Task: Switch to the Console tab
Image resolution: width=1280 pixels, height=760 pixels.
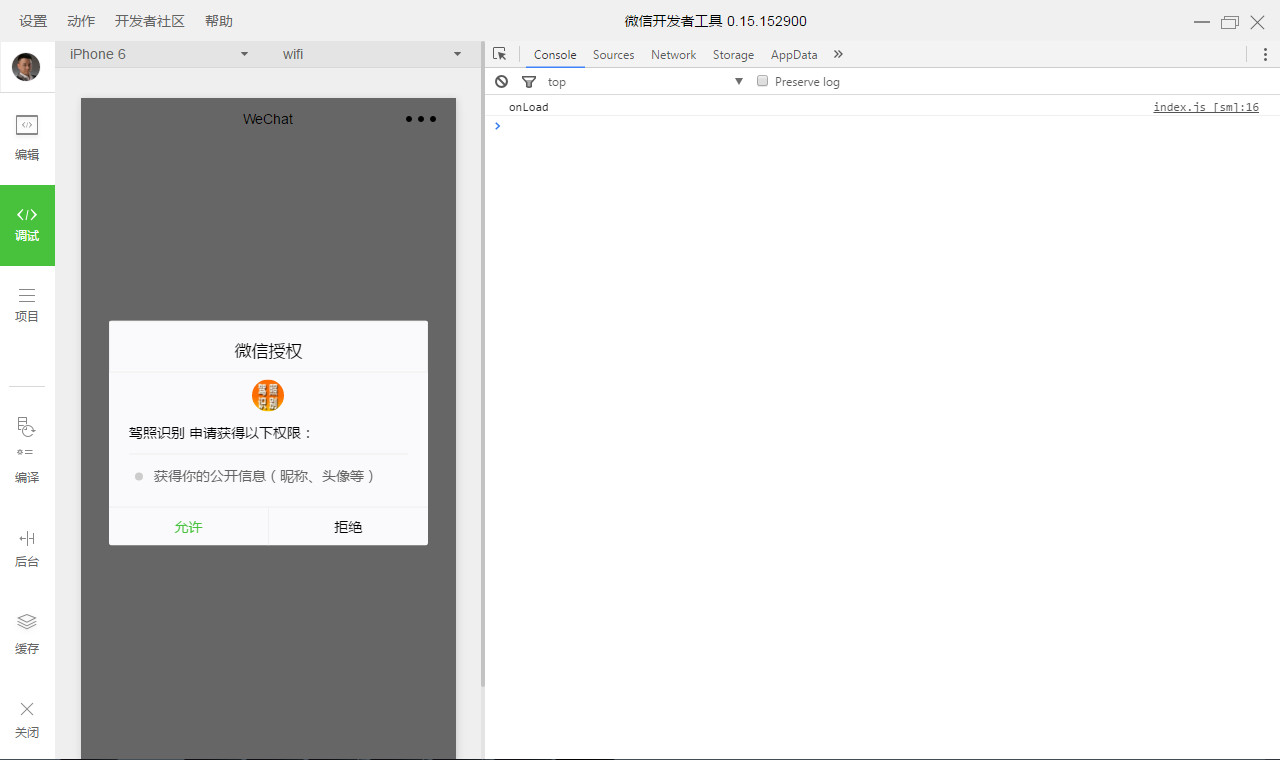Action: point(555,55)
